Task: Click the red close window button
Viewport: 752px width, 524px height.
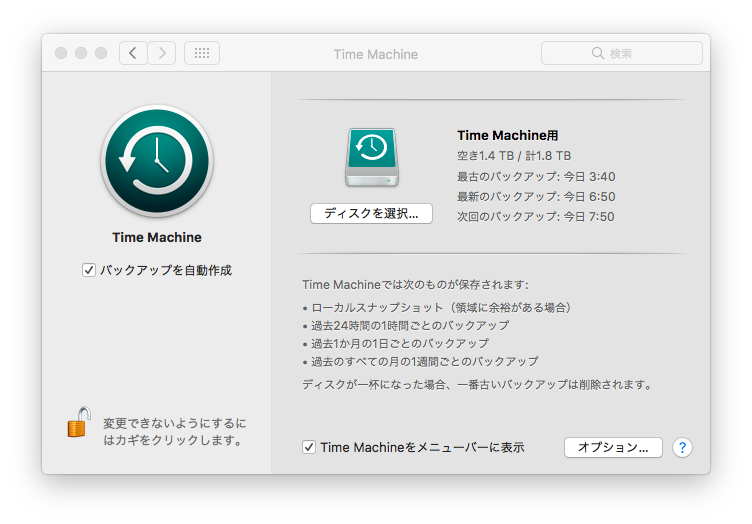Action: click(x=61, y=53)
